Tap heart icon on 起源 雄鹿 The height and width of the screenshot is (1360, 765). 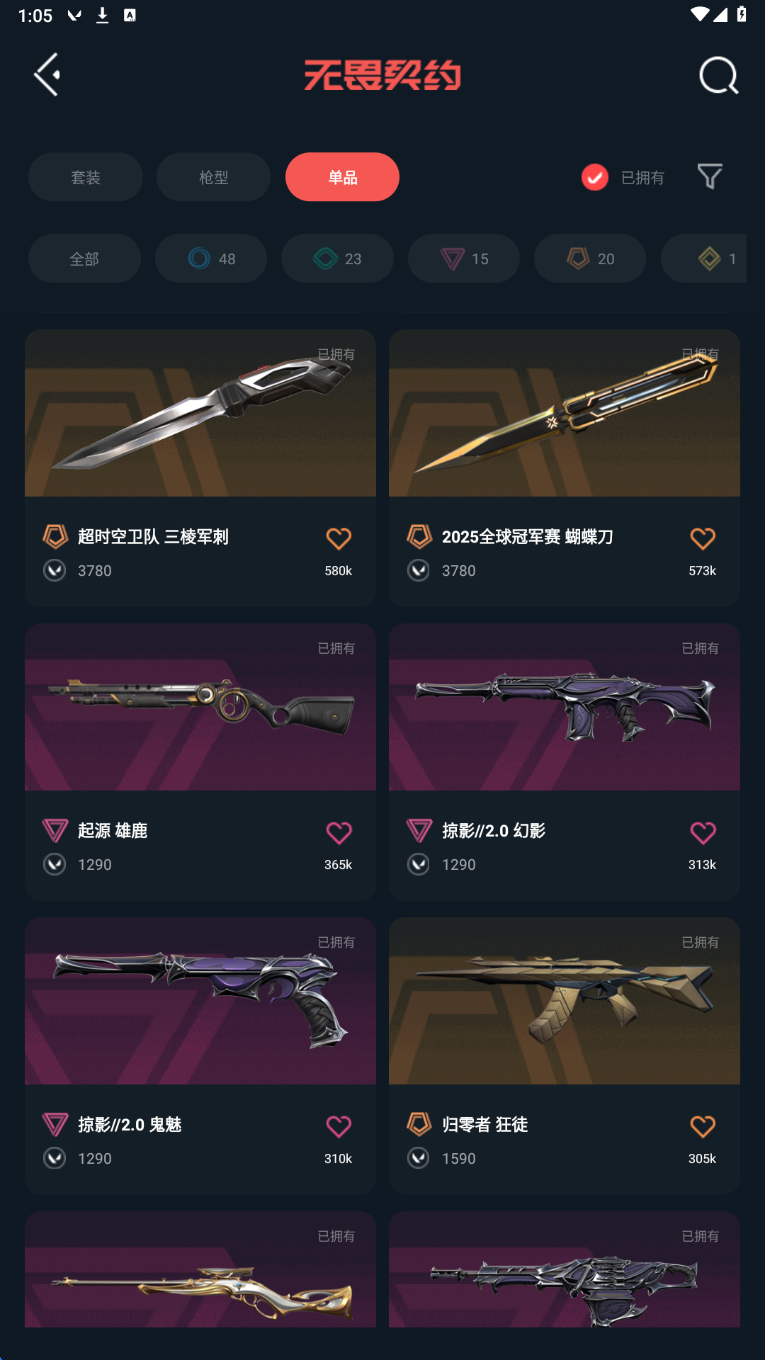[x=339, y=833]
